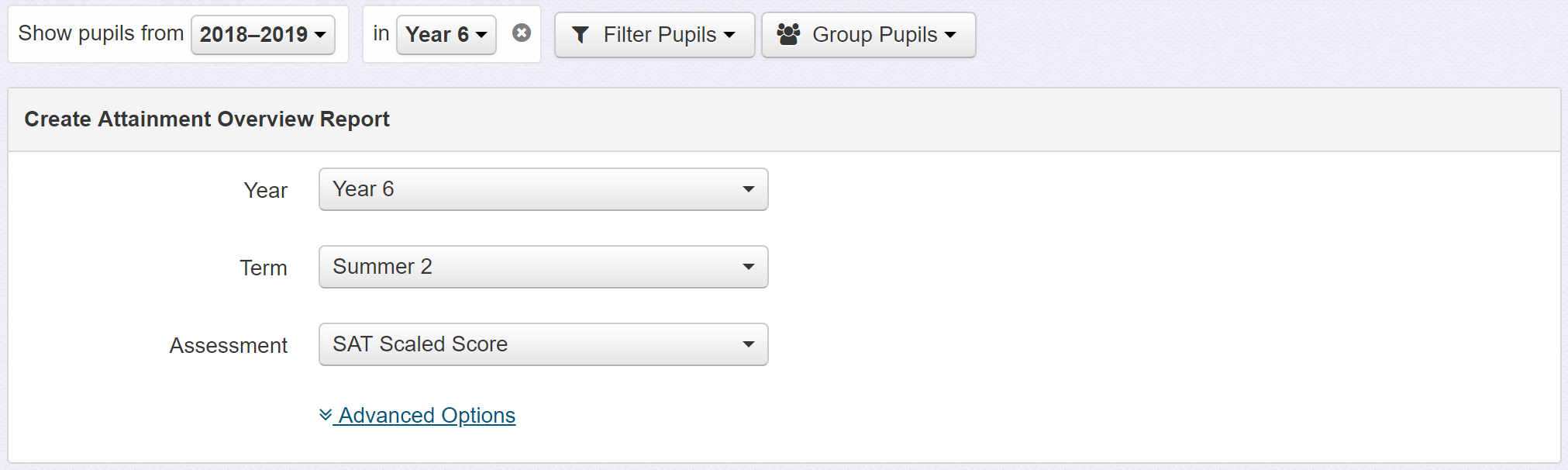Click the arrow on the Assessment select box

pos(748,344)
